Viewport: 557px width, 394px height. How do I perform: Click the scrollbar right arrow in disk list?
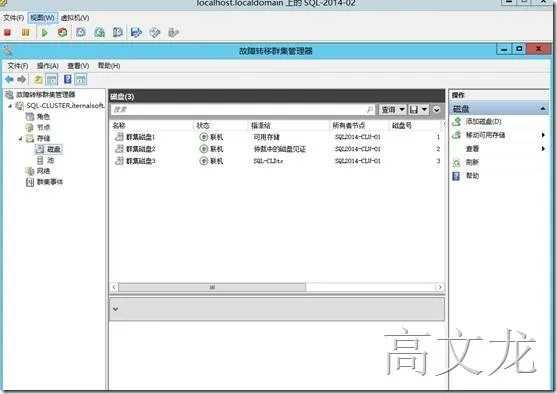(440, 287)
